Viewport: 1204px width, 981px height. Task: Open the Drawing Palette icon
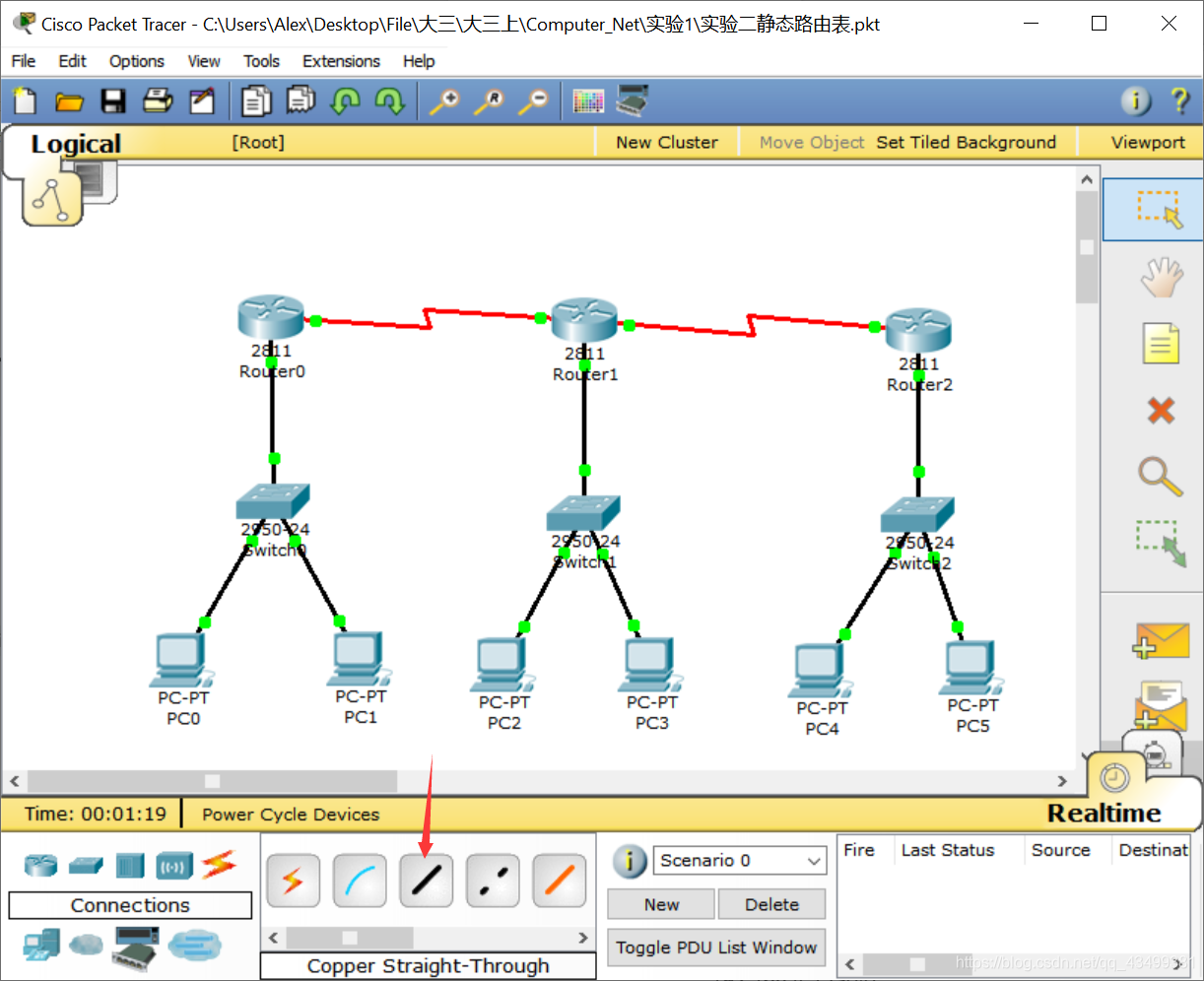point(588,100)
